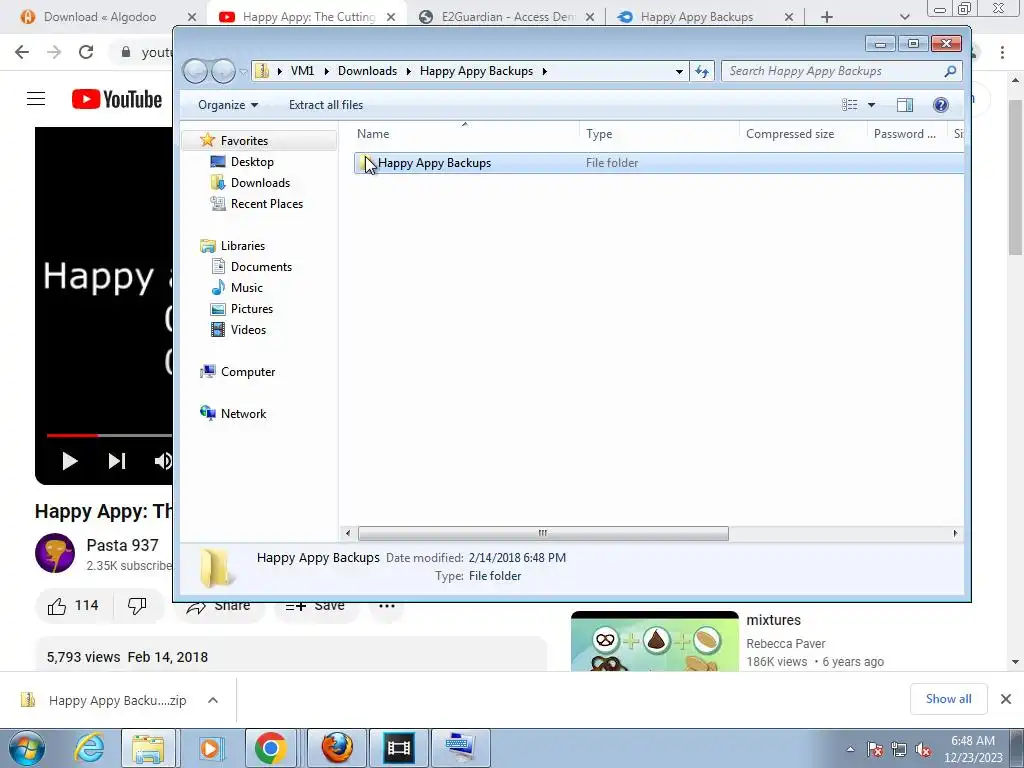Click the horizontal scrollbar thumb in file list
This screenshot has height=768, width=1024.
coord(543,533)
